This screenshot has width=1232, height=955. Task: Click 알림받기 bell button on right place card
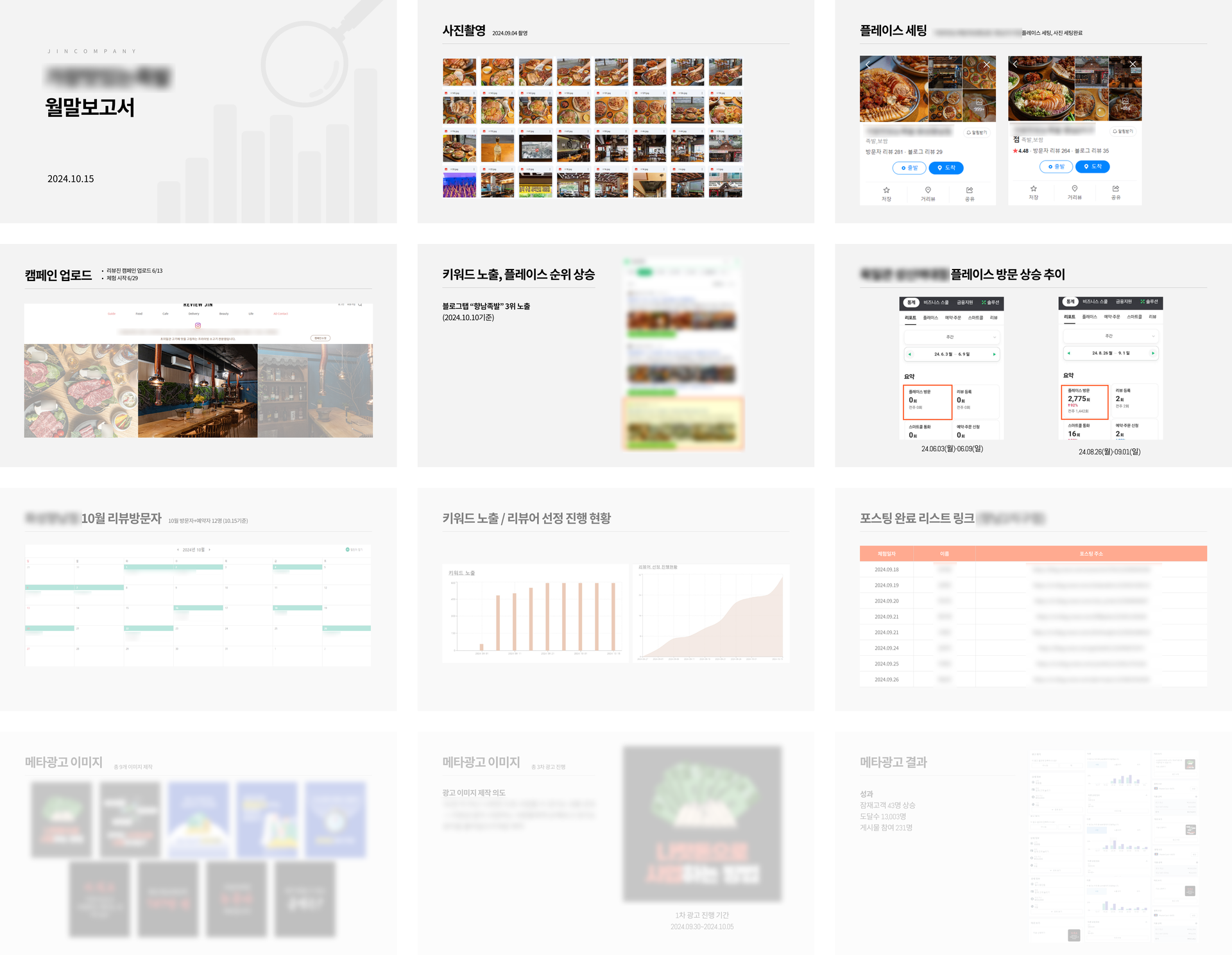[x=1123, y=132]
